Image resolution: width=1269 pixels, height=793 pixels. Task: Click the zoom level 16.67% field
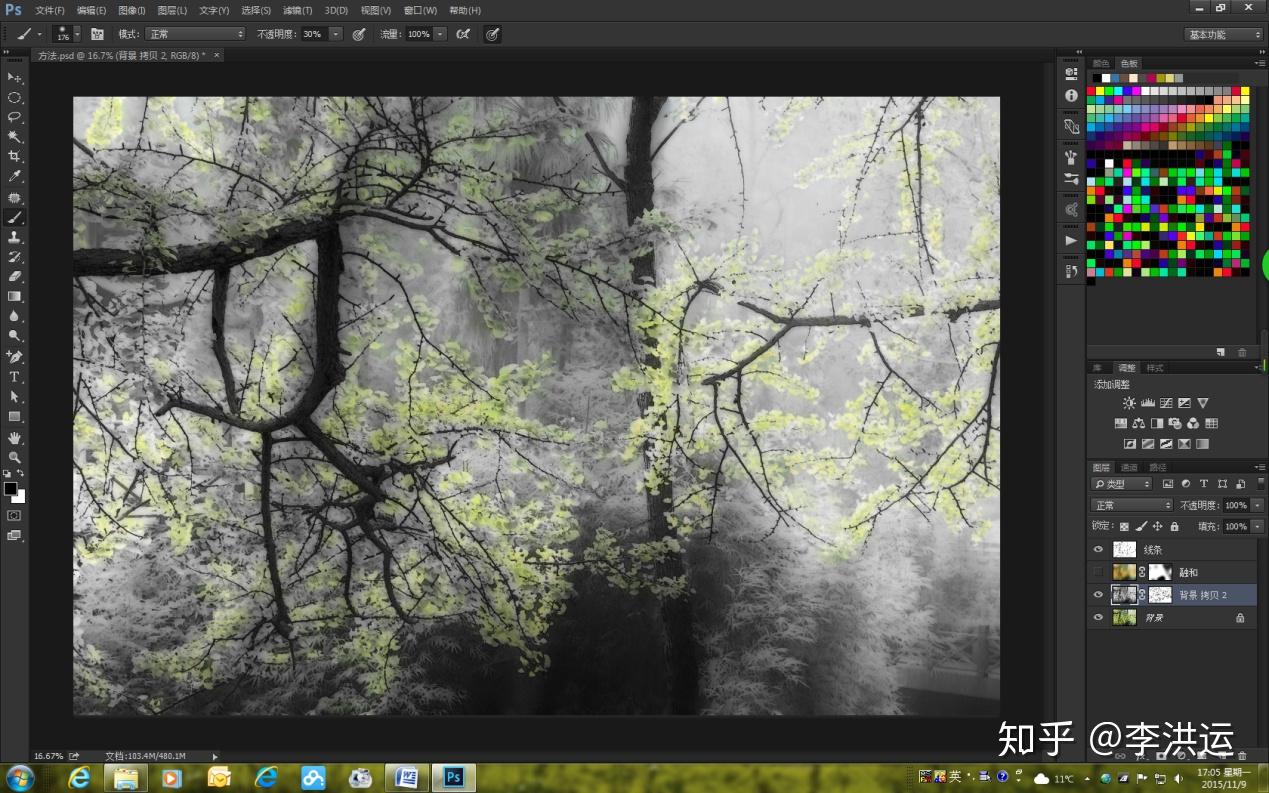49,756
